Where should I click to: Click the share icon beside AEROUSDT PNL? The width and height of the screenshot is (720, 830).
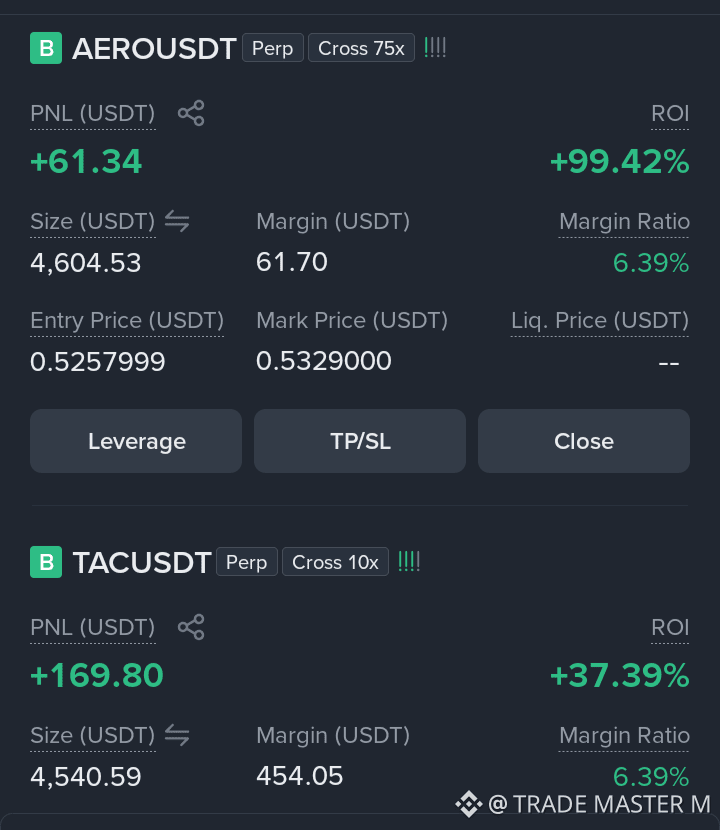tap(191, 113)
